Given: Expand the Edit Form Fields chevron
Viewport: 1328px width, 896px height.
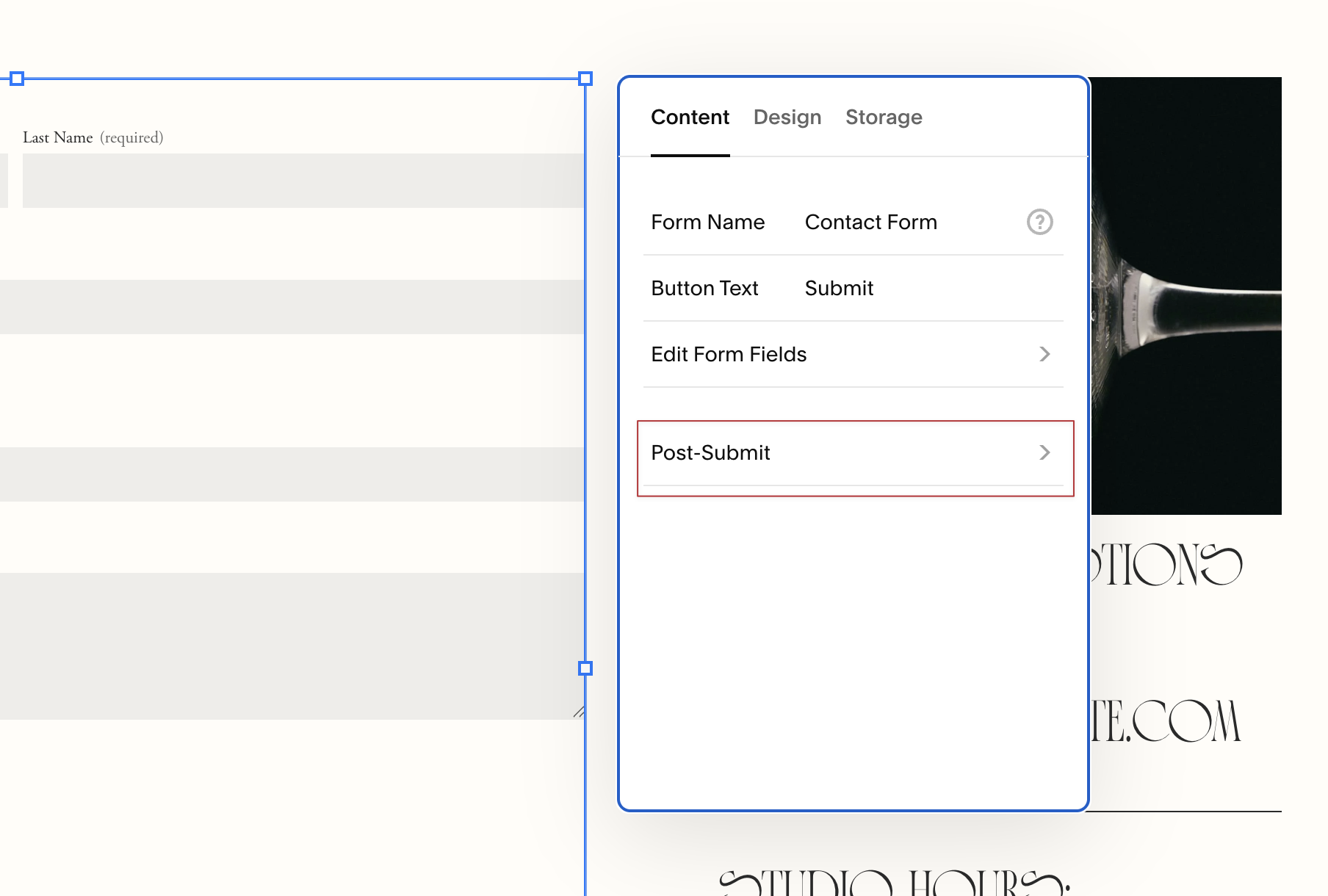Looking at the screenshot, I should [x=1044, y=354].
